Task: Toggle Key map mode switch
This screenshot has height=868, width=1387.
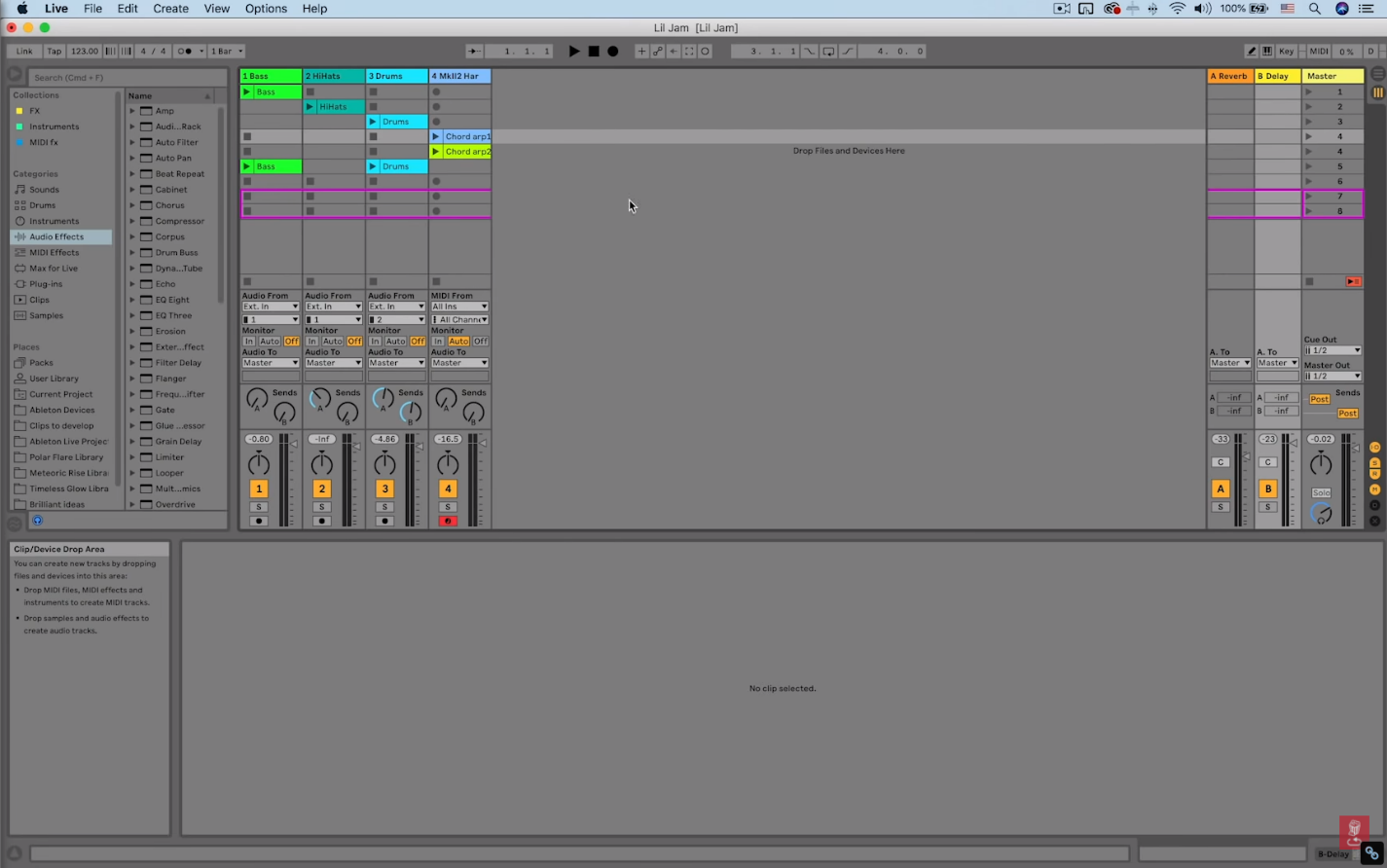Action: 1286,52
